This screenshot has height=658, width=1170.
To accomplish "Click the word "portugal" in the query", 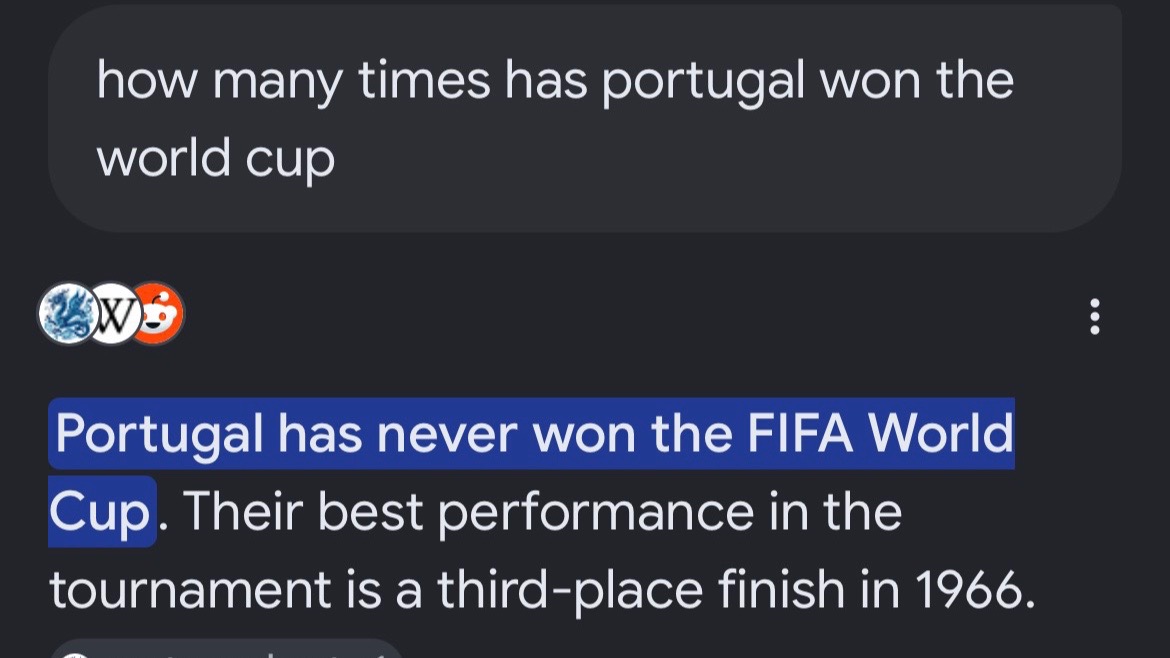I will pos(703,82).
